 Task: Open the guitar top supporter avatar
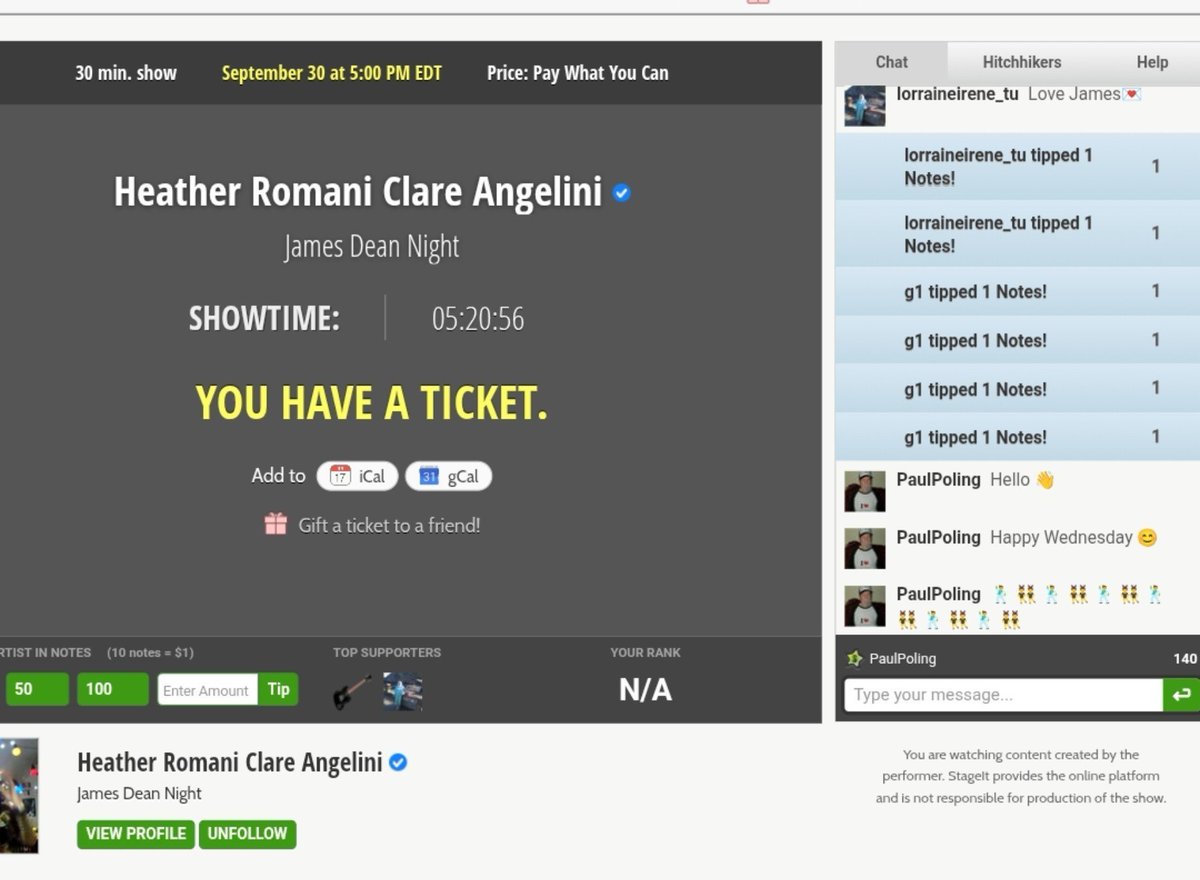[x=352, y=692]
